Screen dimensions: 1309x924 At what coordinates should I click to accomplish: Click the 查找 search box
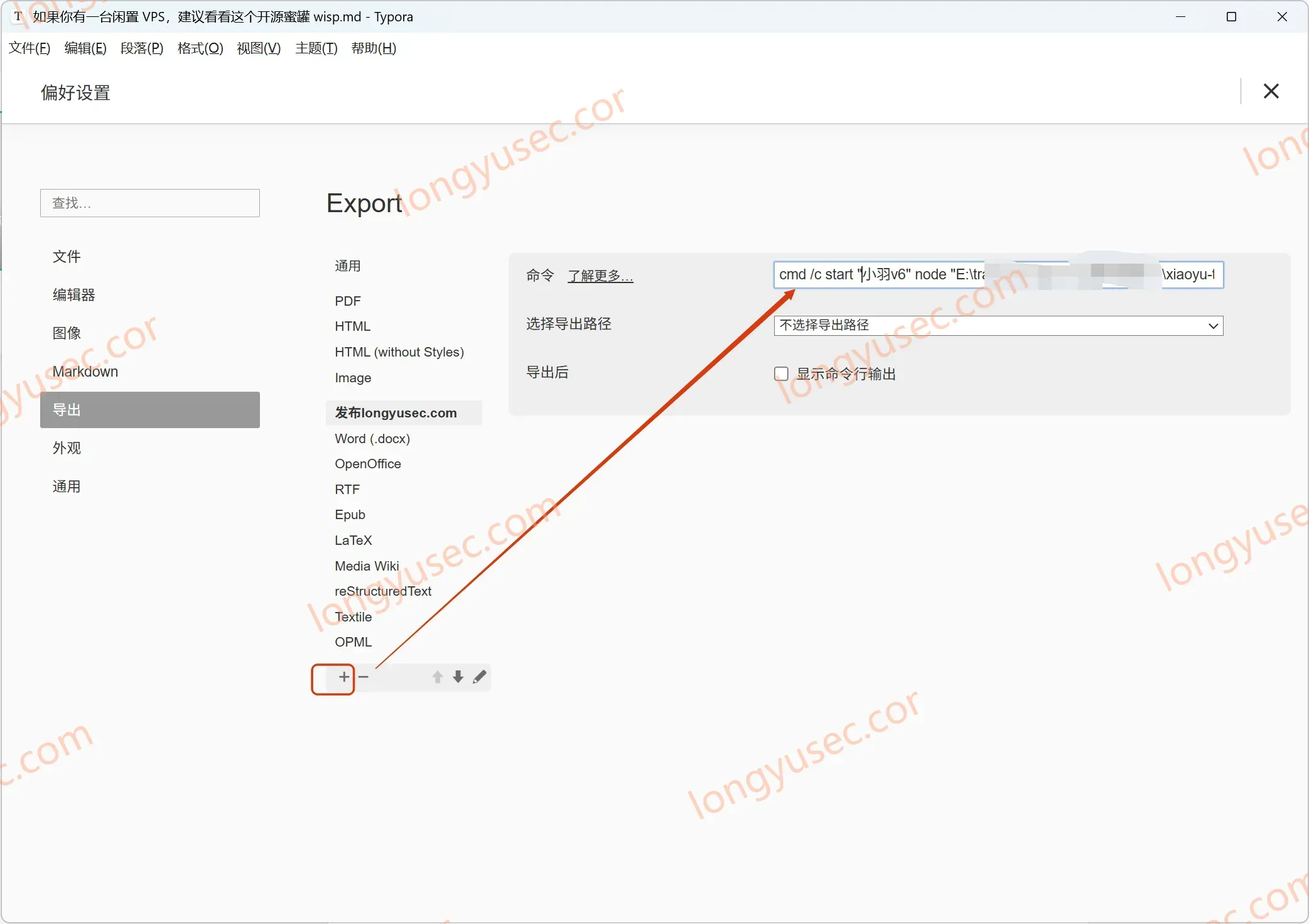pos(150,203)
